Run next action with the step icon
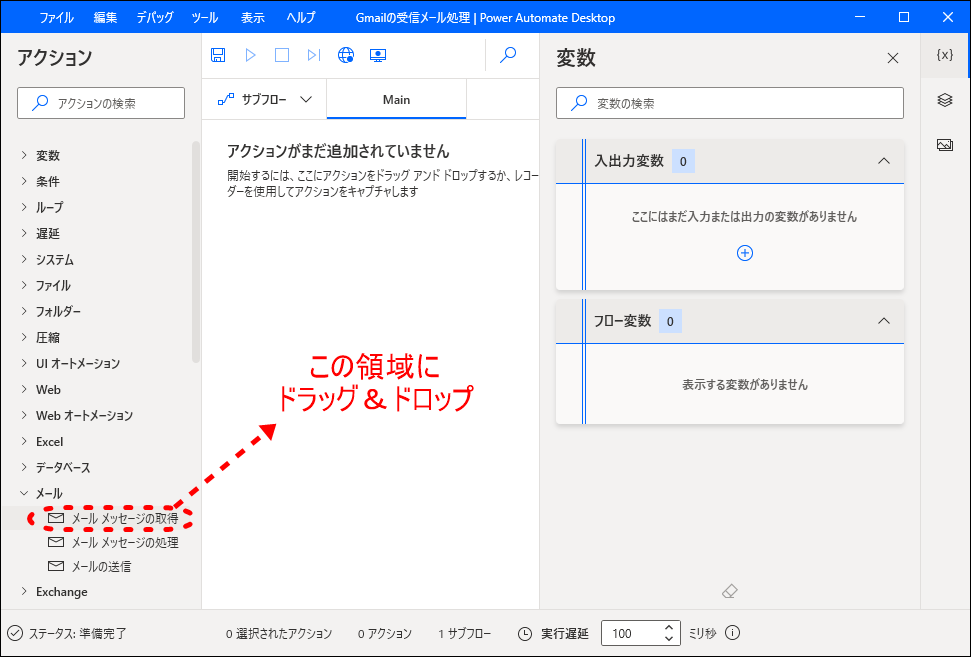This screenshot has width=971, height=657. [x=314, y=55]
